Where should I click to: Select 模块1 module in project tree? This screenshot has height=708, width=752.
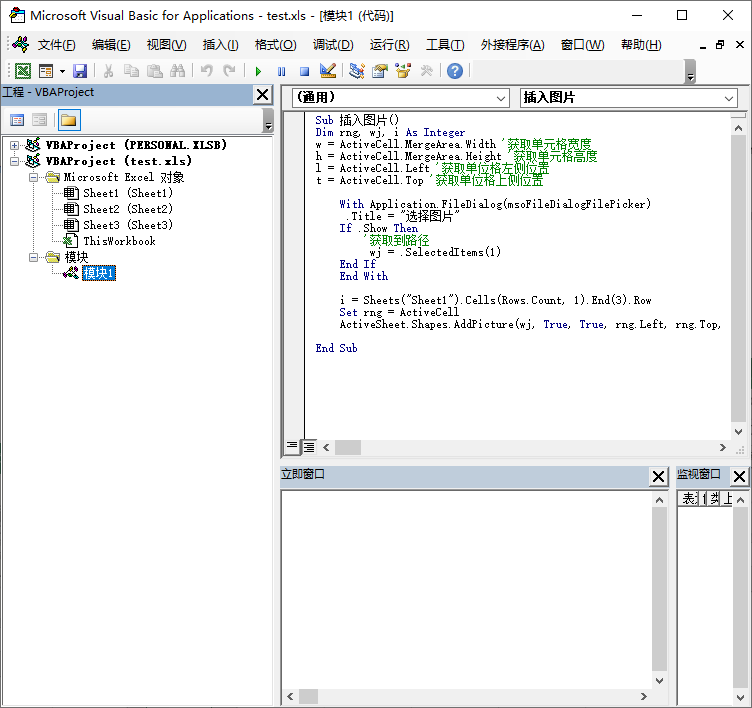click(99, 273)
